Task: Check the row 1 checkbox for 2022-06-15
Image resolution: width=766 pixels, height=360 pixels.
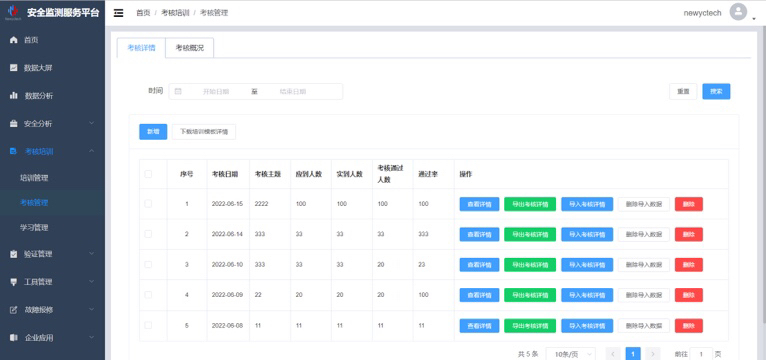Action: pos(148,204)
